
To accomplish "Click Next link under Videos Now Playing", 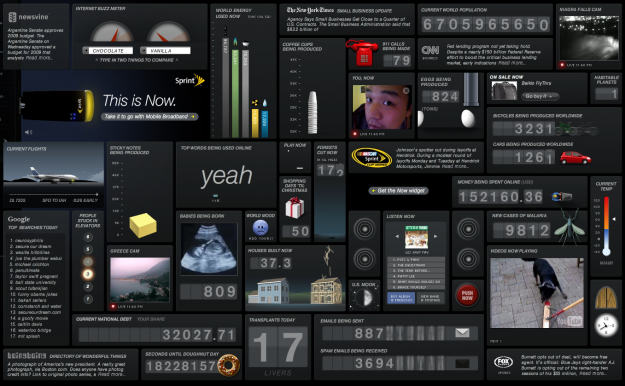I will pyautogui.click(x=495, y=341).
